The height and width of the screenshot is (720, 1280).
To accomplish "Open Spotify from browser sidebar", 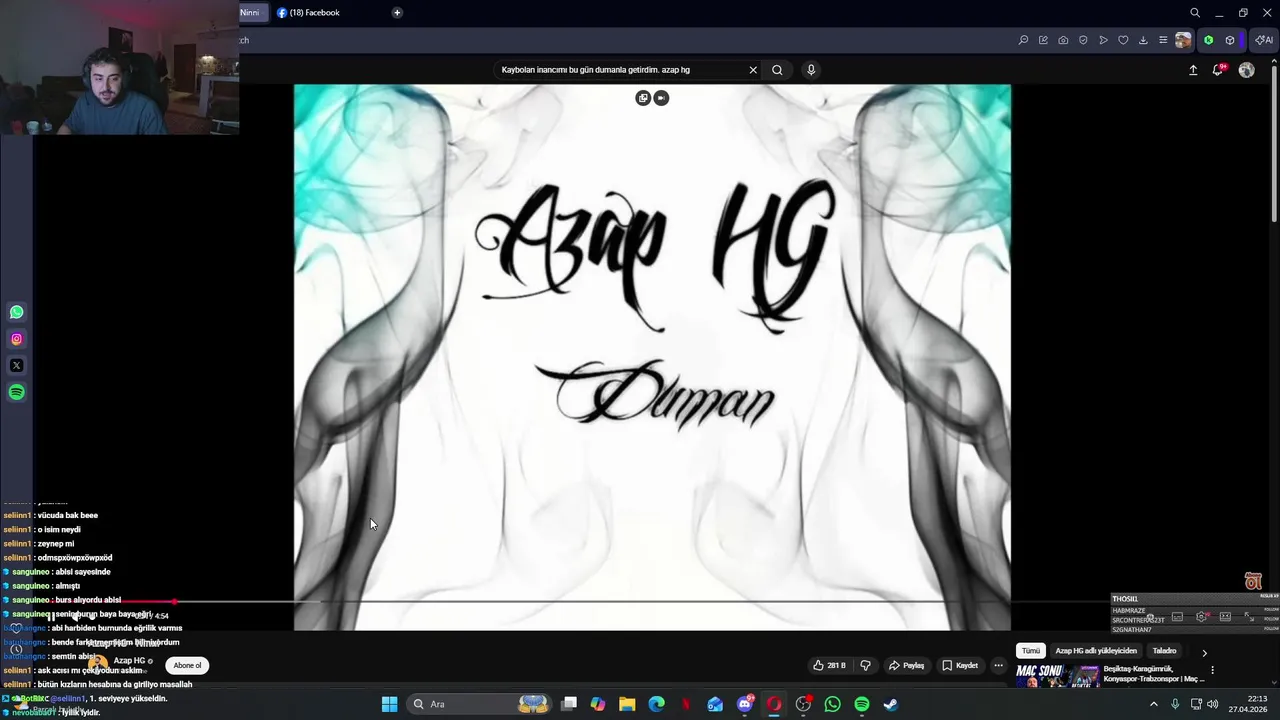I will [x=16, y=392].
